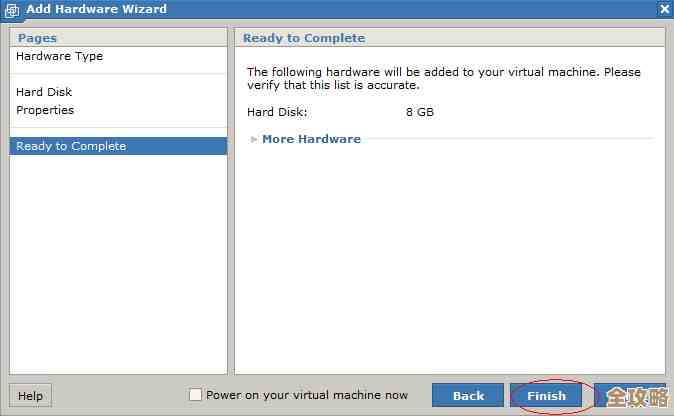Click the Hard Disk: summary label
The height and width of the screenshot is (416, 674).
click(x=277, y=112)
